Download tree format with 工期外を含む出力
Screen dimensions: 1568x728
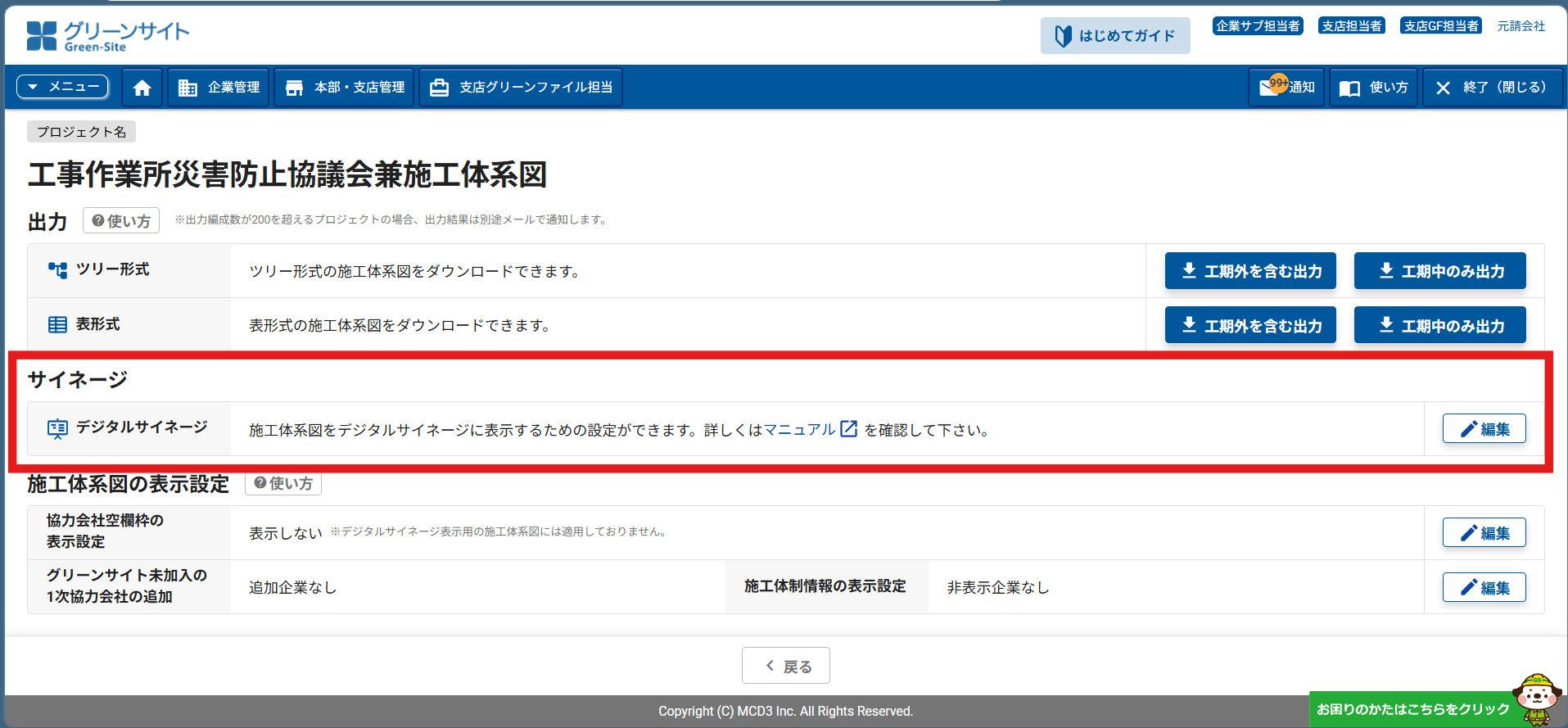(x=1250, y=271)
